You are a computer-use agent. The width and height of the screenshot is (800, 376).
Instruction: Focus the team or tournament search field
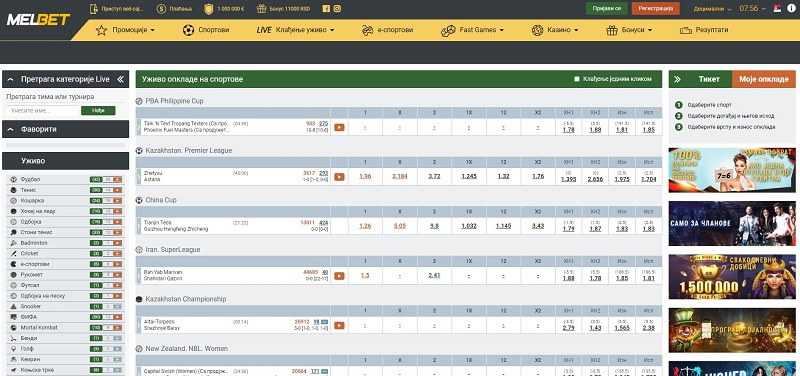(x=43, y=111)
